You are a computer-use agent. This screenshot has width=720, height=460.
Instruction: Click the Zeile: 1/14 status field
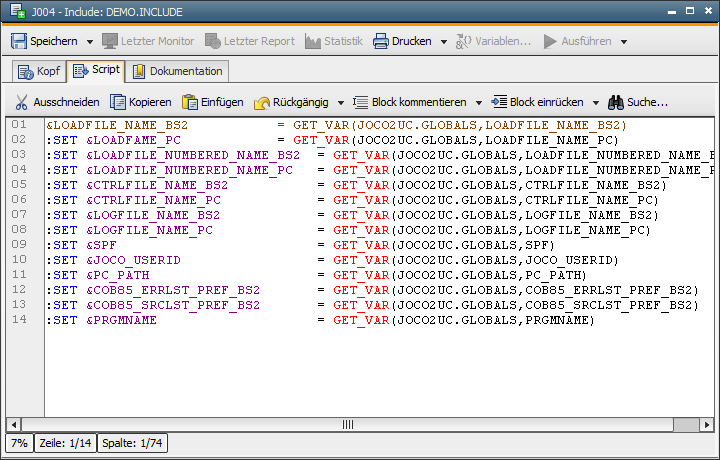coord(65,443)
